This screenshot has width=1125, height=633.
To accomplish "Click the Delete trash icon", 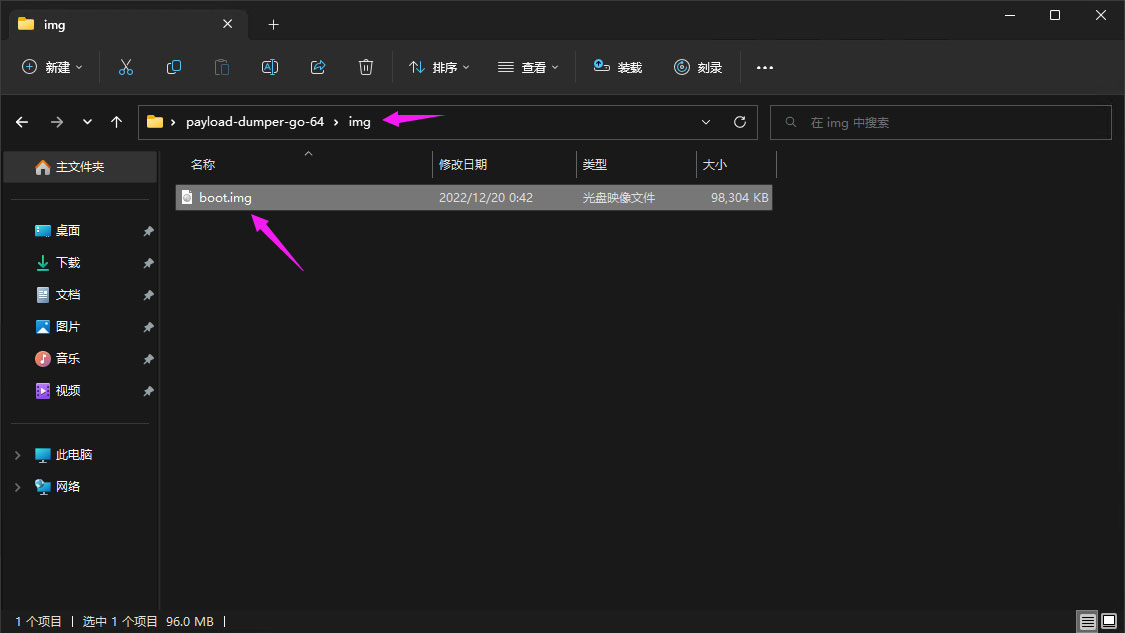I will coord(366,67).
